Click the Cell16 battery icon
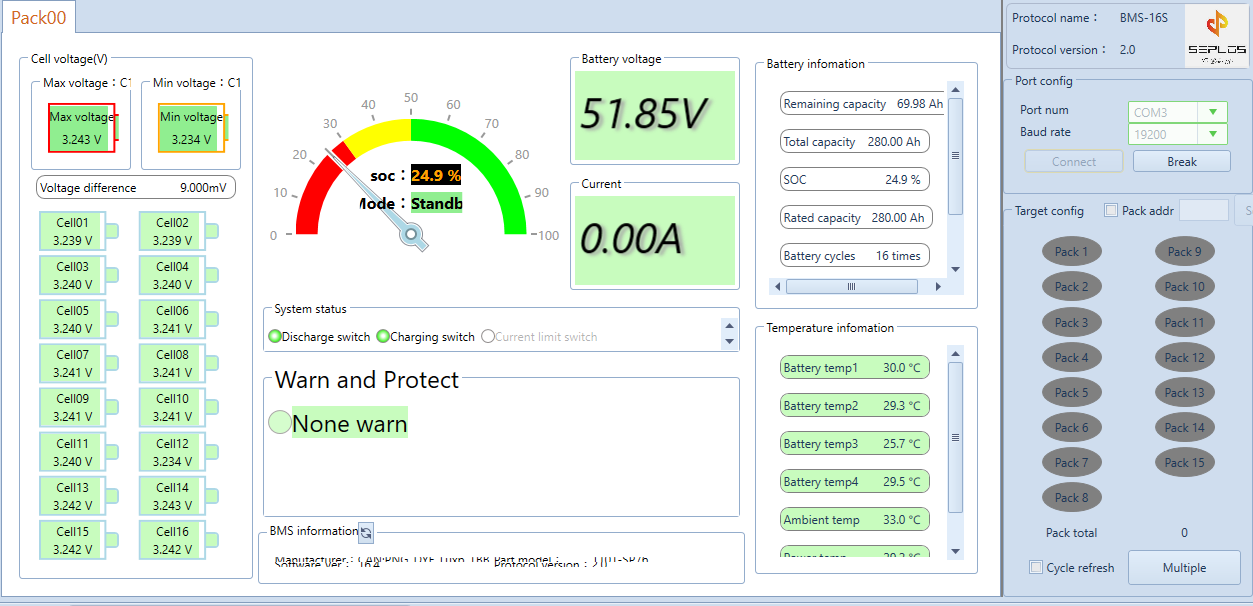 (179, 539)
